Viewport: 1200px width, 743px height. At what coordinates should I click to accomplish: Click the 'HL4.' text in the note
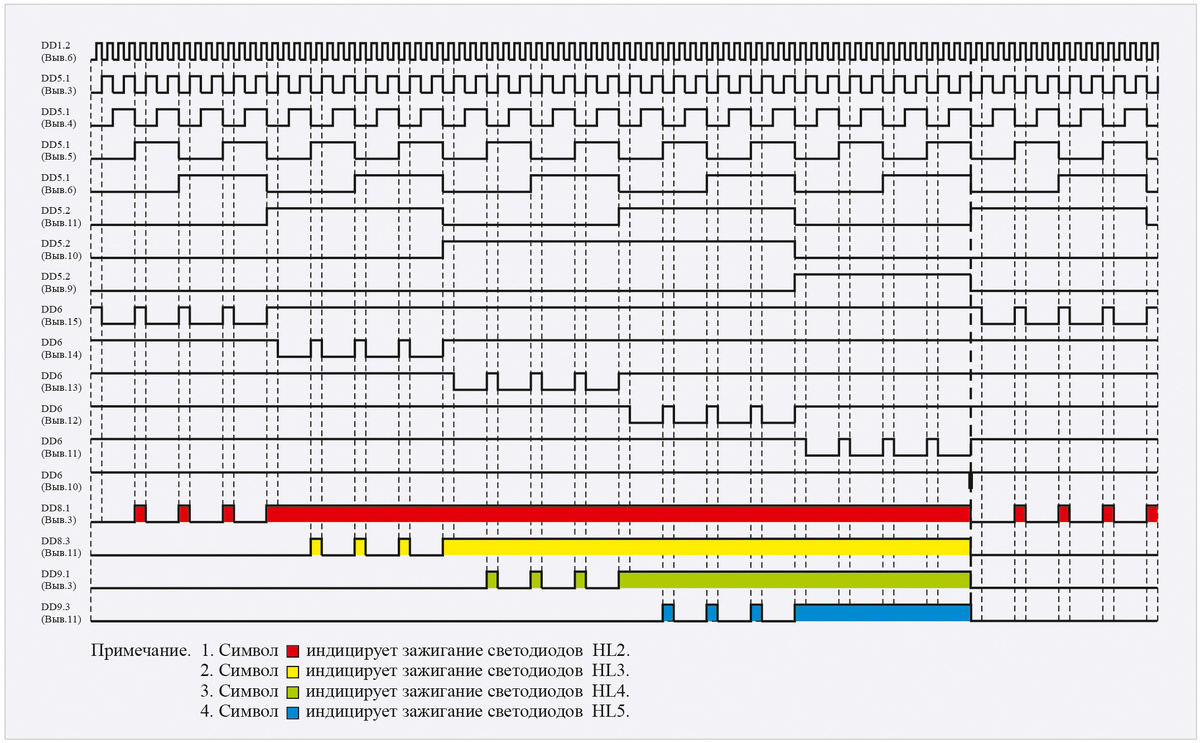point(611,691)
